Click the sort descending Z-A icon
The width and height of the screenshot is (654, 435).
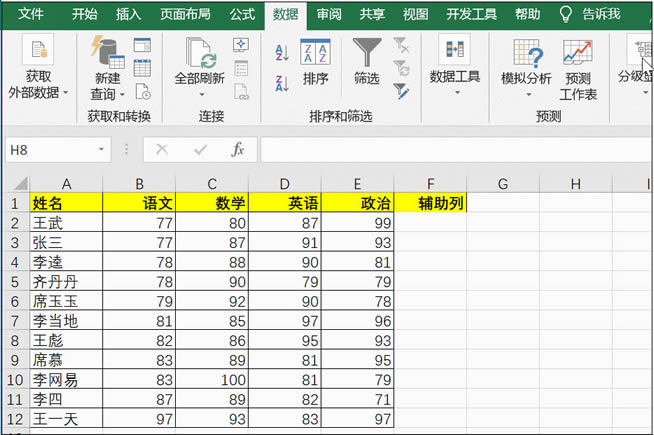click(281, 78)
